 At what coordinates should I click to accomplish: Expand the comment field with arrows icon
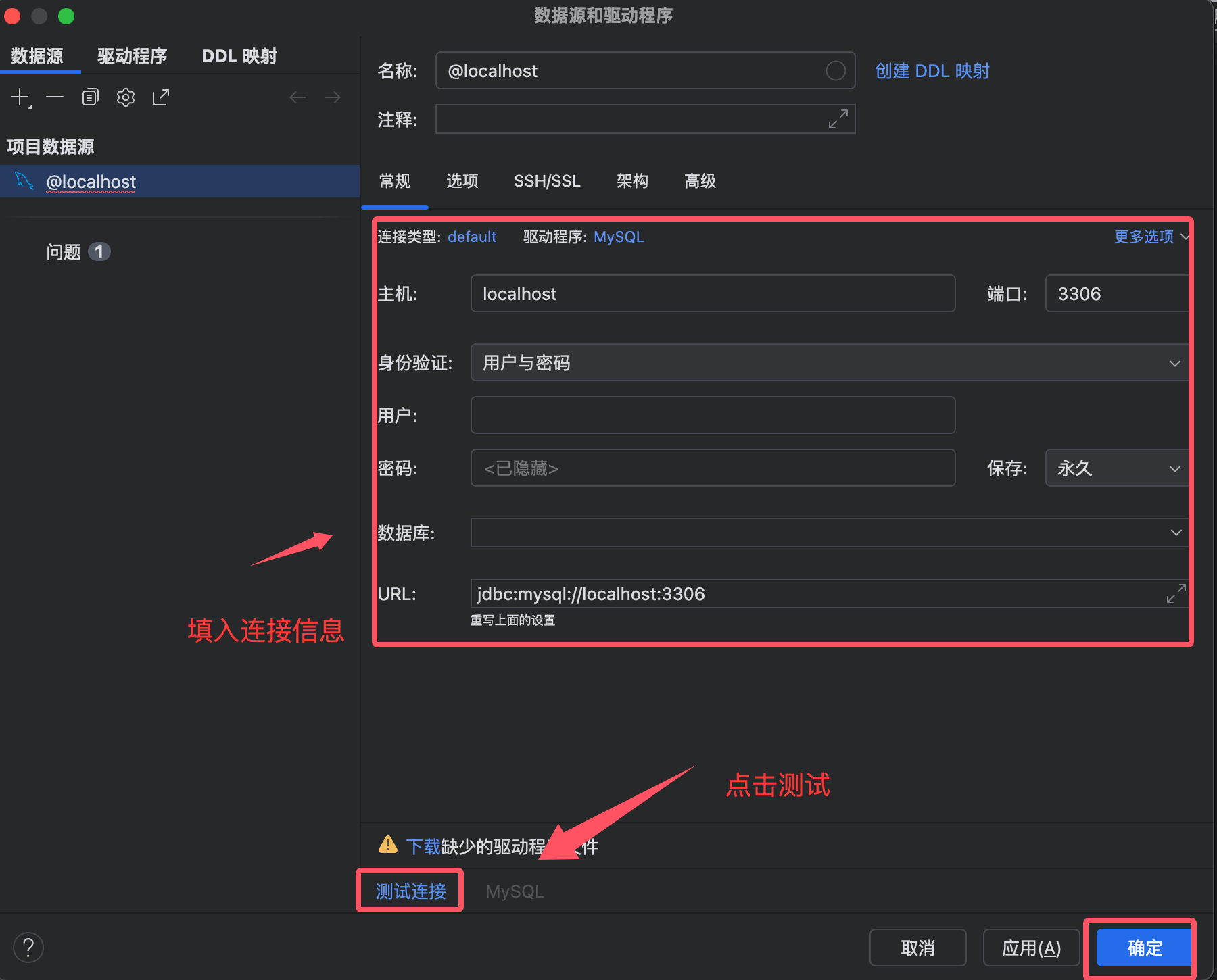838,120
